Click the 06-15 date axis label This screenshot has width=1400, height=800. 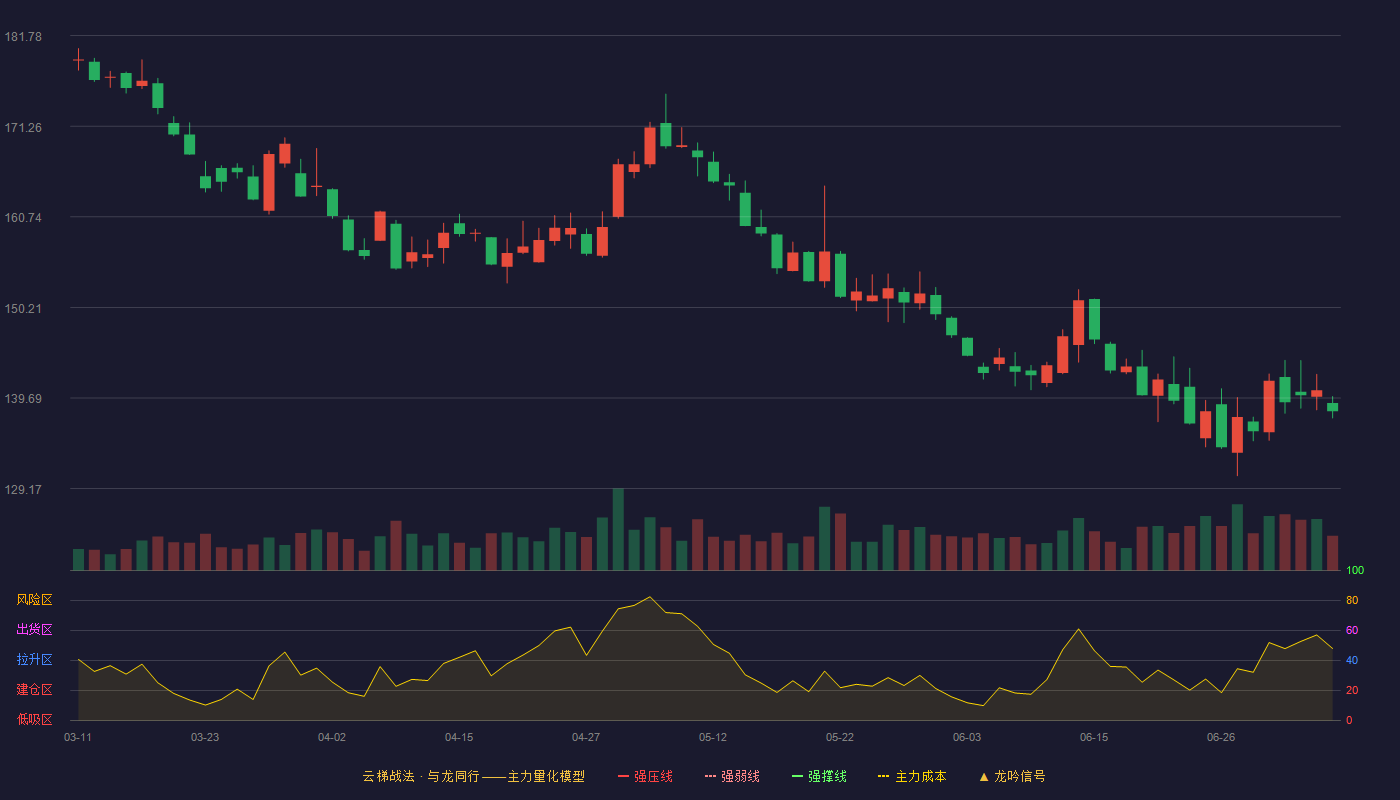coord(1094,737)
